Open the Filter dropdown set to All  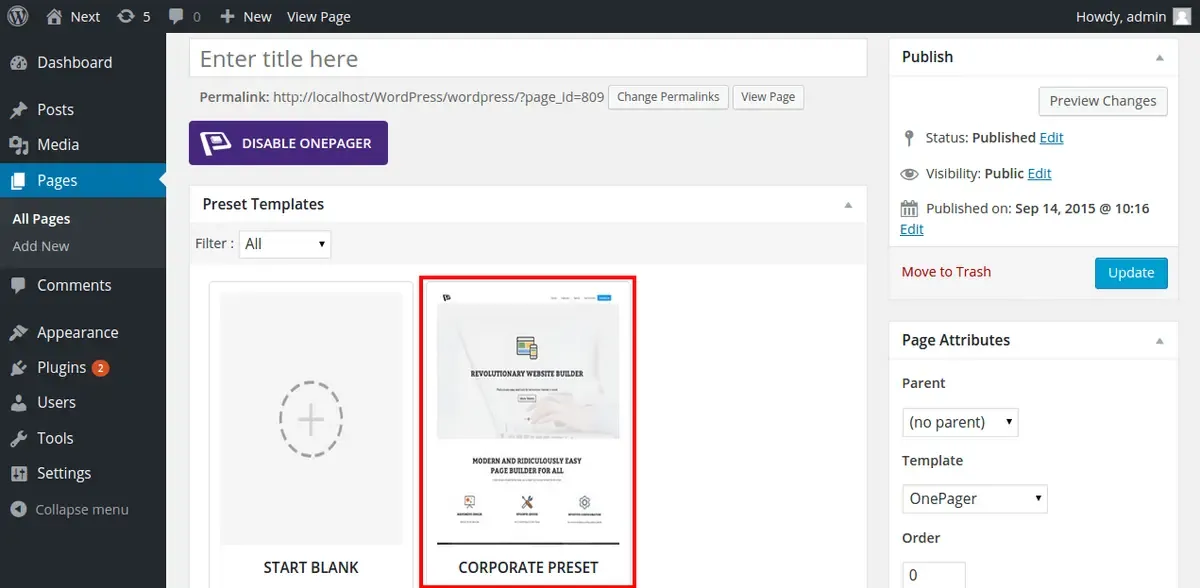click(285, 244)
